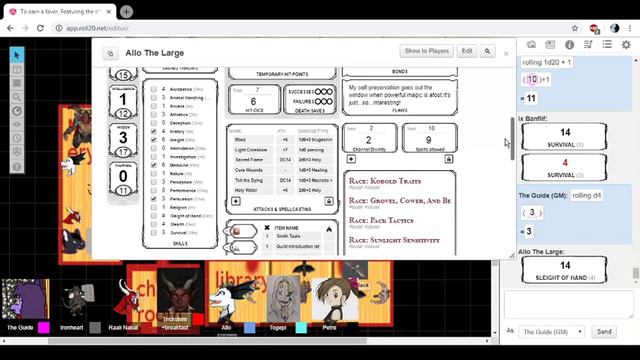Bookmark this page with the star
640x360 pixels.
point(575,28)
